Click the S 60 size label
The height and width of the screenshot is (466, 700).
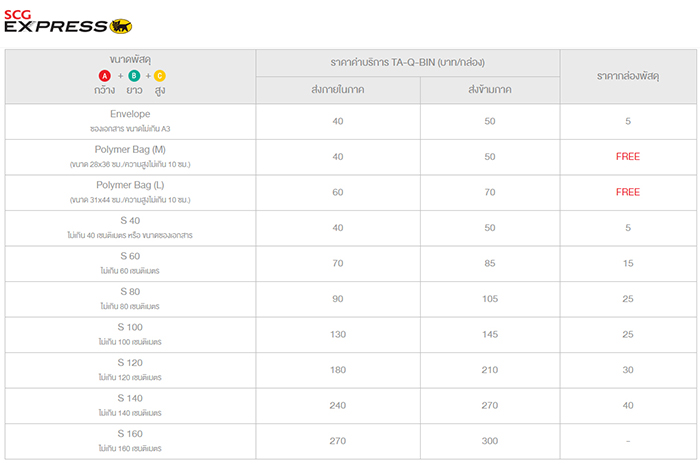pyautogui.click(x=130, y=256)
